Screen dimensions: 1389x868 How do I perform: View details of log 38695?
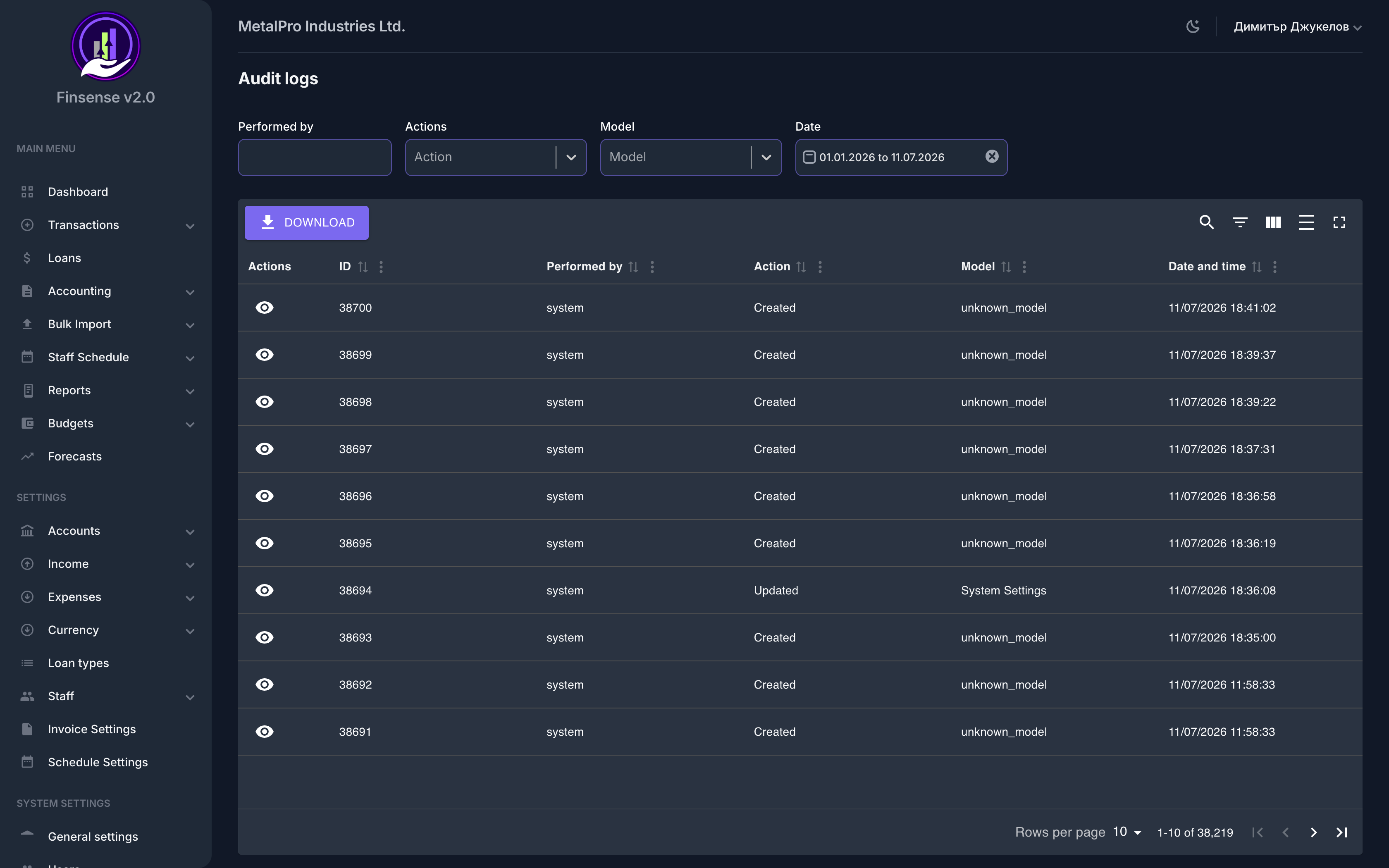264,543
